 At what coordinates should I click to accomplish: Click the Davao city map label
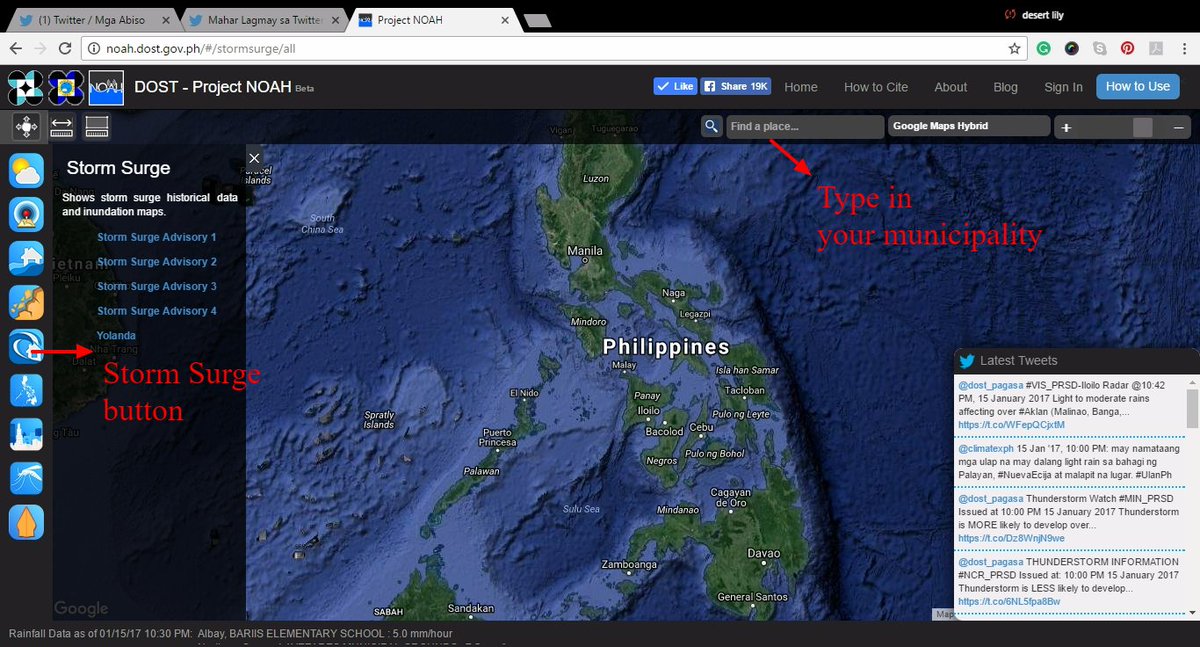765,553
